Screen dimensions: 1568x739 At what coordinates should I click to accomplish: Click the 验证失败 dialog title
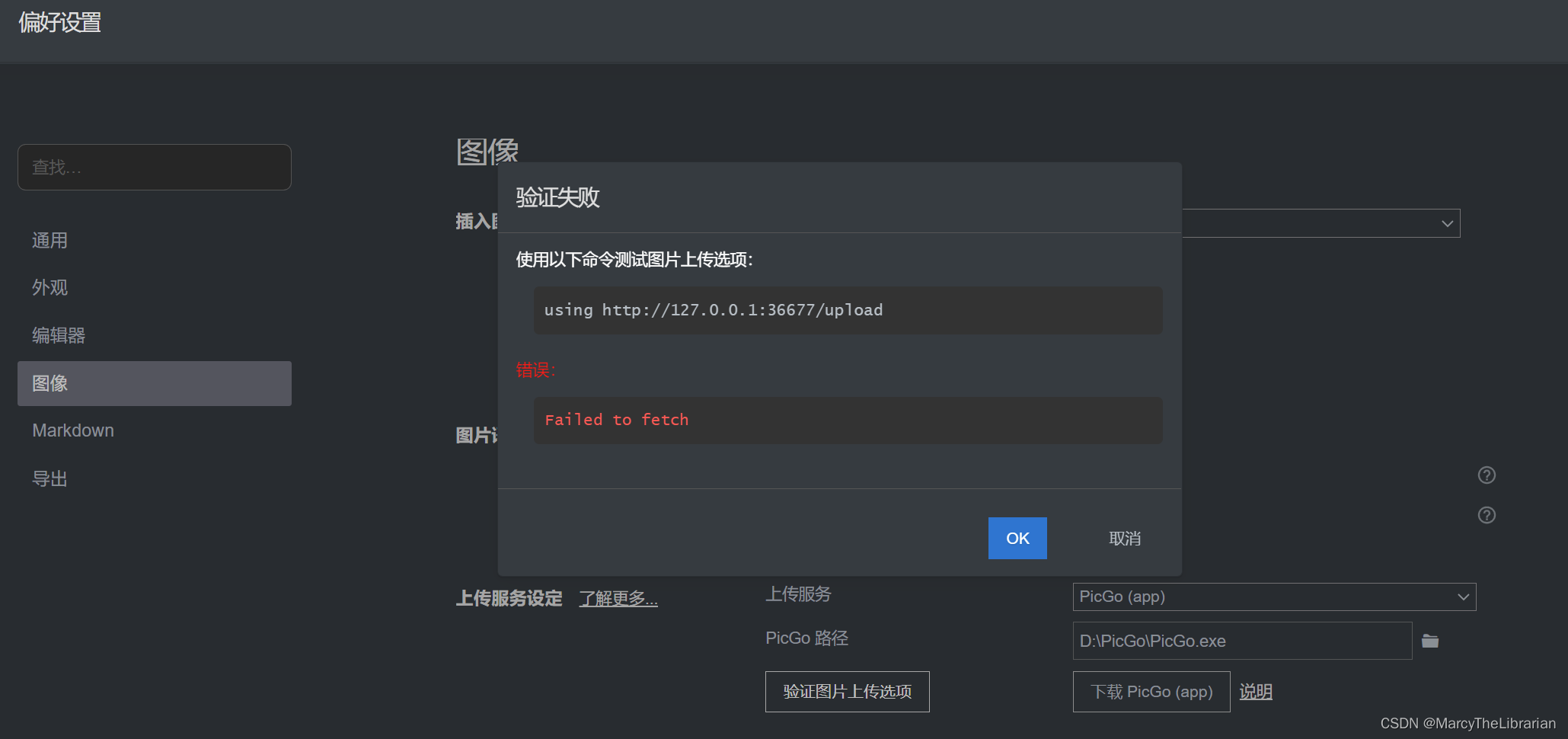557,197
